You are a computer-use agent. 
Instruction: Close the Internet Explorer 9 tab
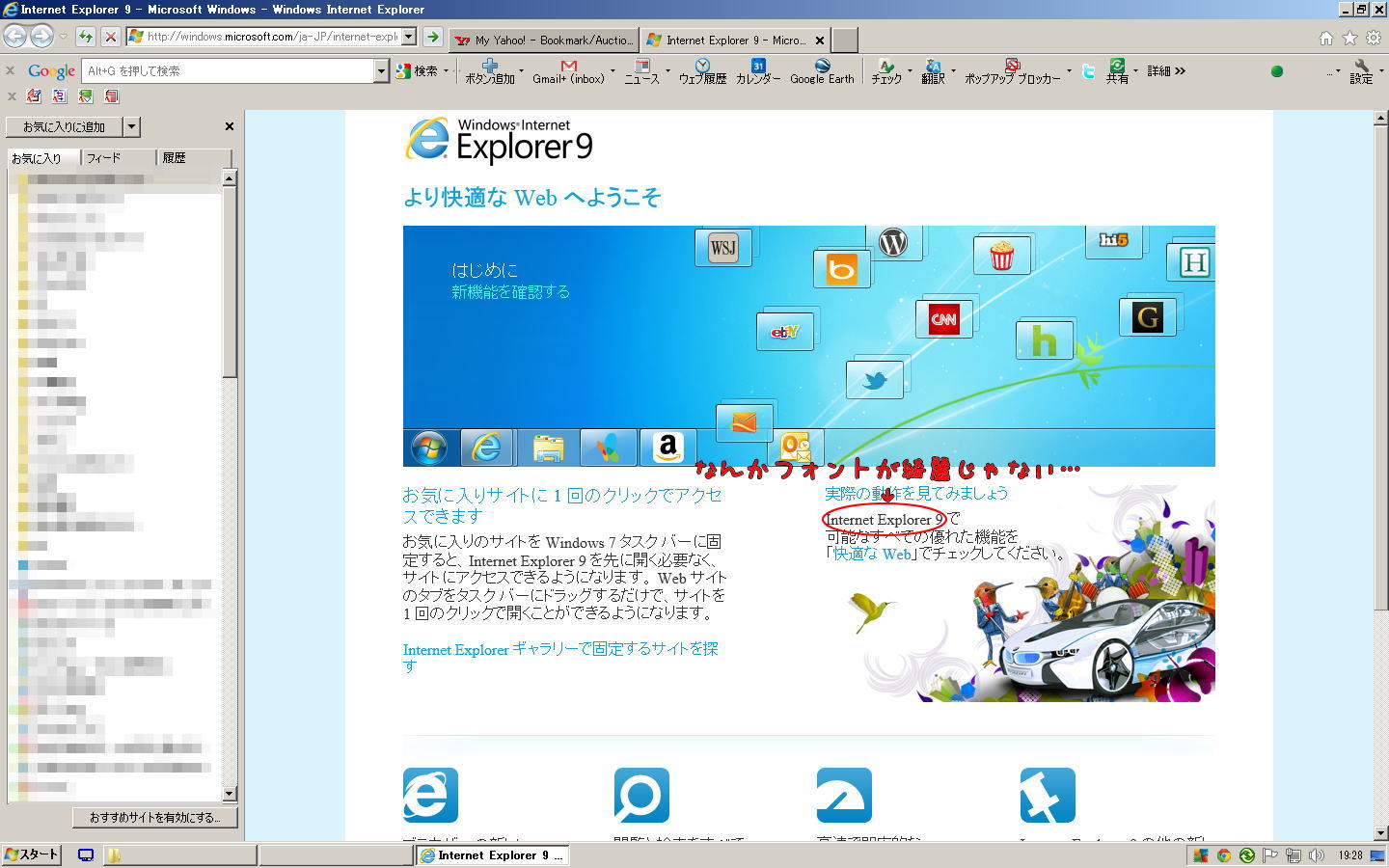pyautogui.click(x=820, y=40)
